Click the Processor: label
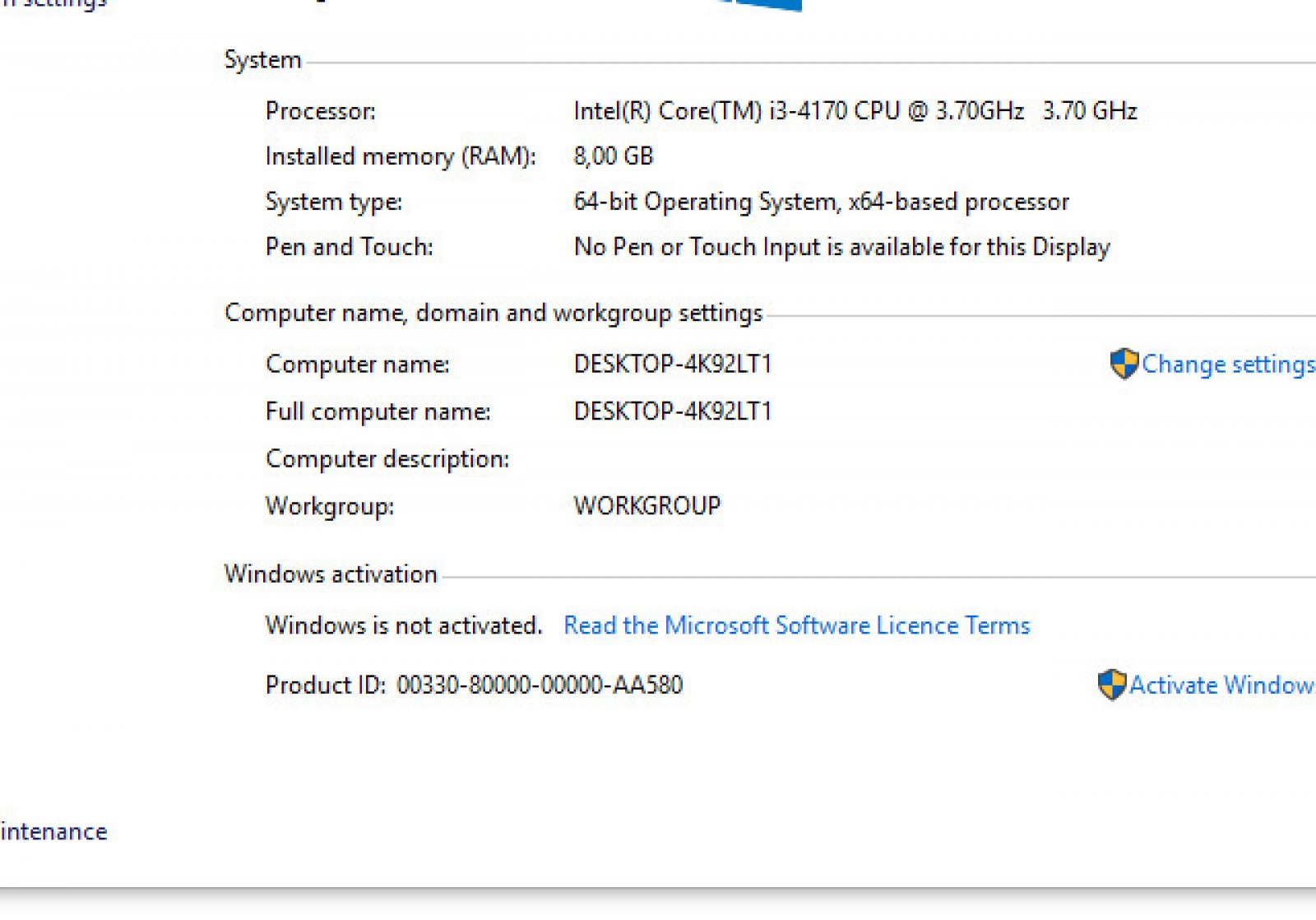Screen dimensions: 1316x920 click(x=321, y=111)
